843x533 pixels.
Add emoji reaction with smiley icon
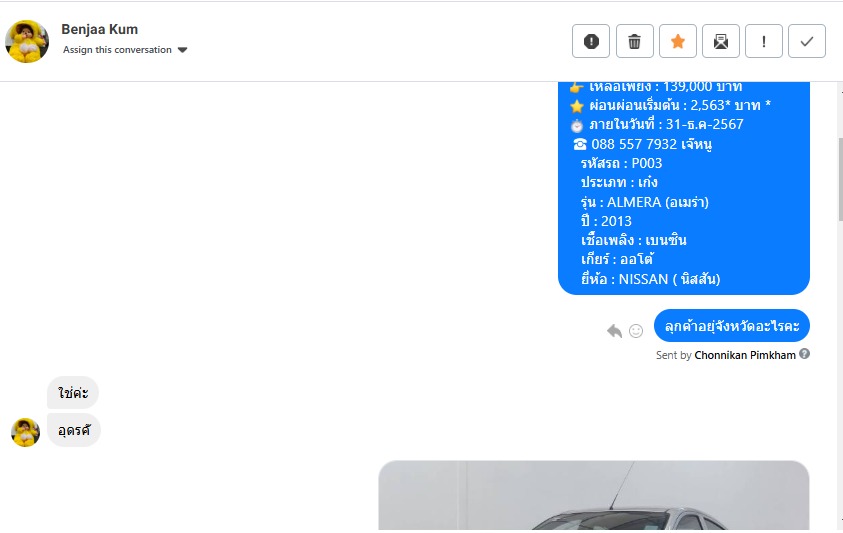[636, 331]
